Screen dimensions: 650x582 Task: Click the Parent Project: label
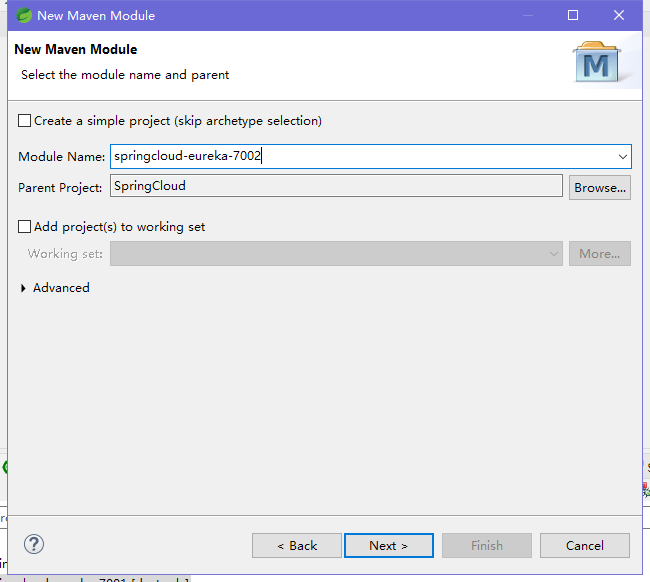(x=60, y=188)
